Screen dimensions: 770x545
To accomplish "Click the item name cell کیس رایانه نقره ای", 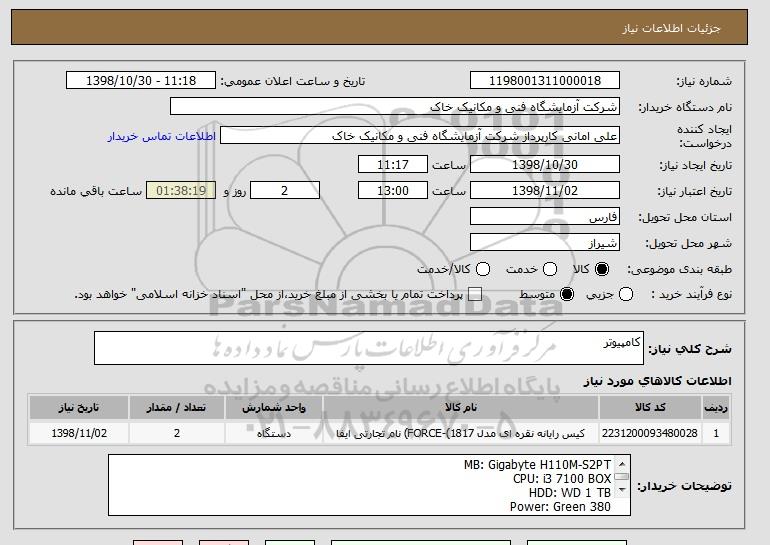I will (461, 434).
